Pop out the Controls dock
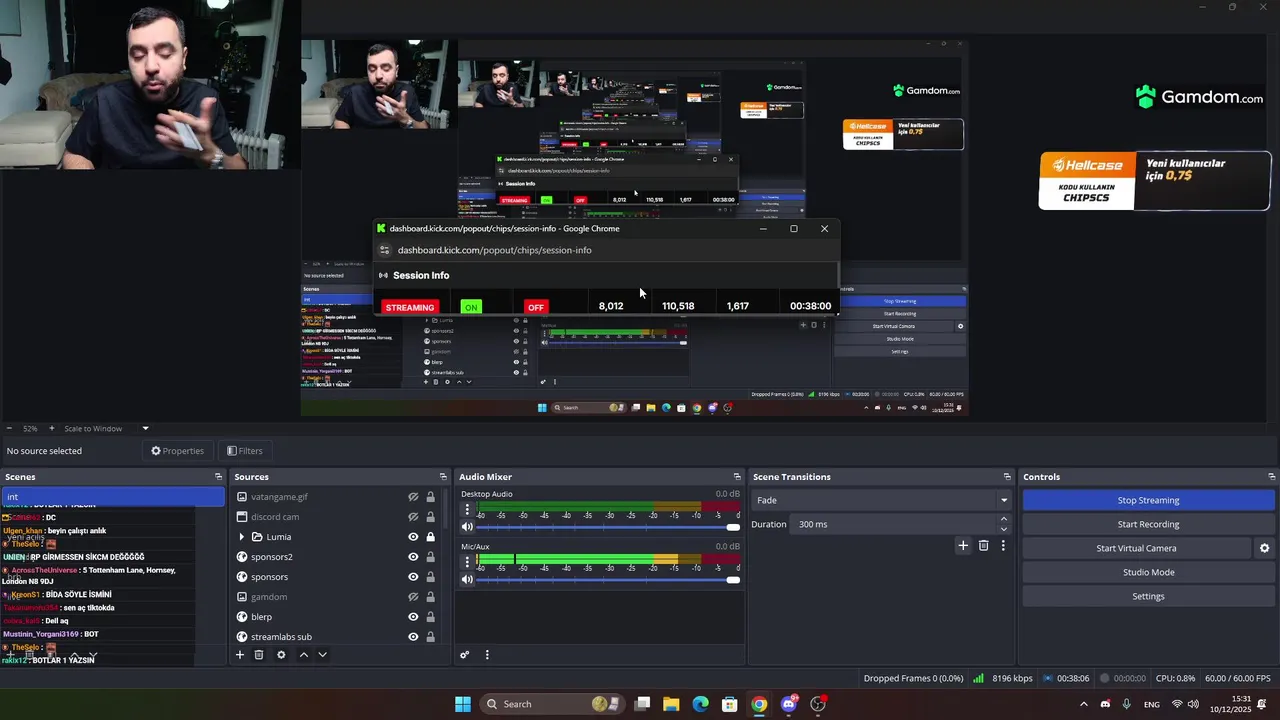 coord(1271,477)
